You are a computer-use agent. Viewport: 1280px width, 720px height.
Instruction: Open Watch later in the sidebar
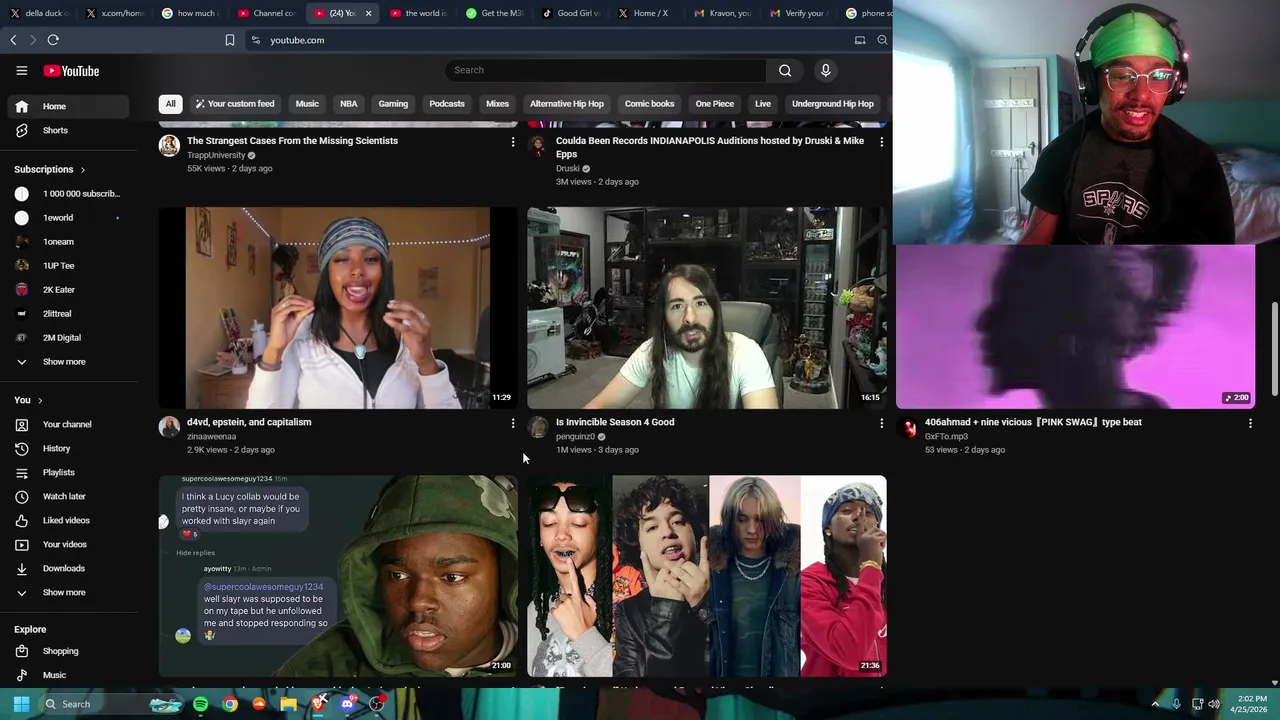(x=65, y=496)
